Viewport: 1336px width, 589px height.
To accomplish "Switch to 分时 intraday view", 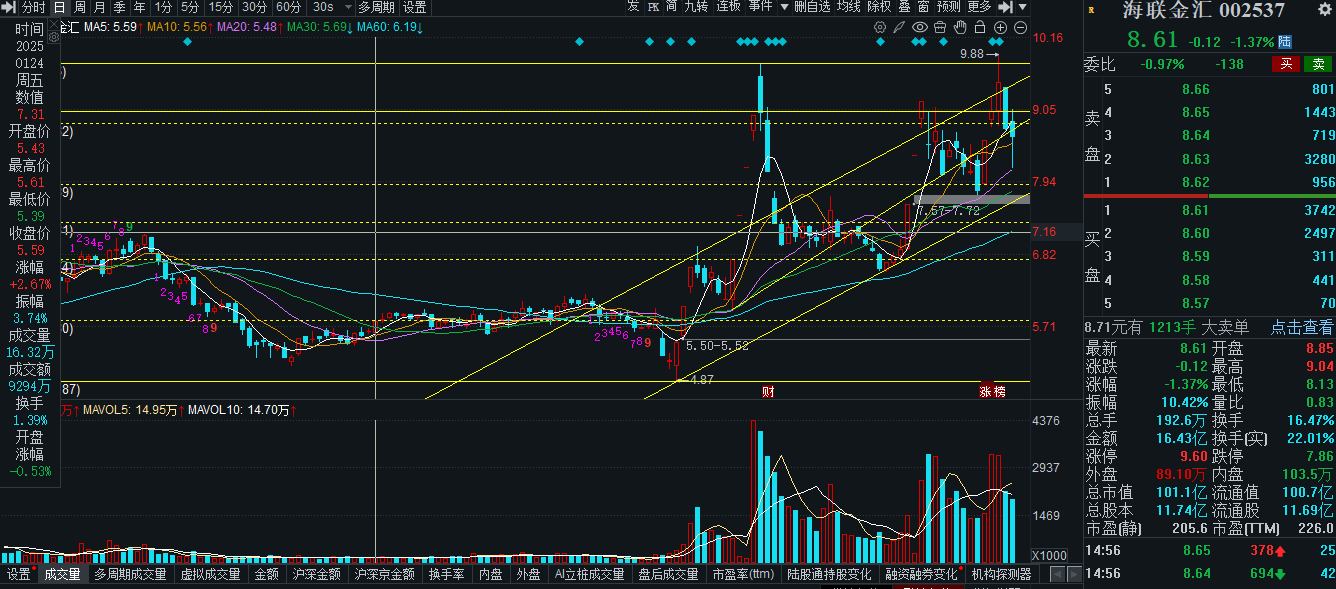I will pos(34,7).
